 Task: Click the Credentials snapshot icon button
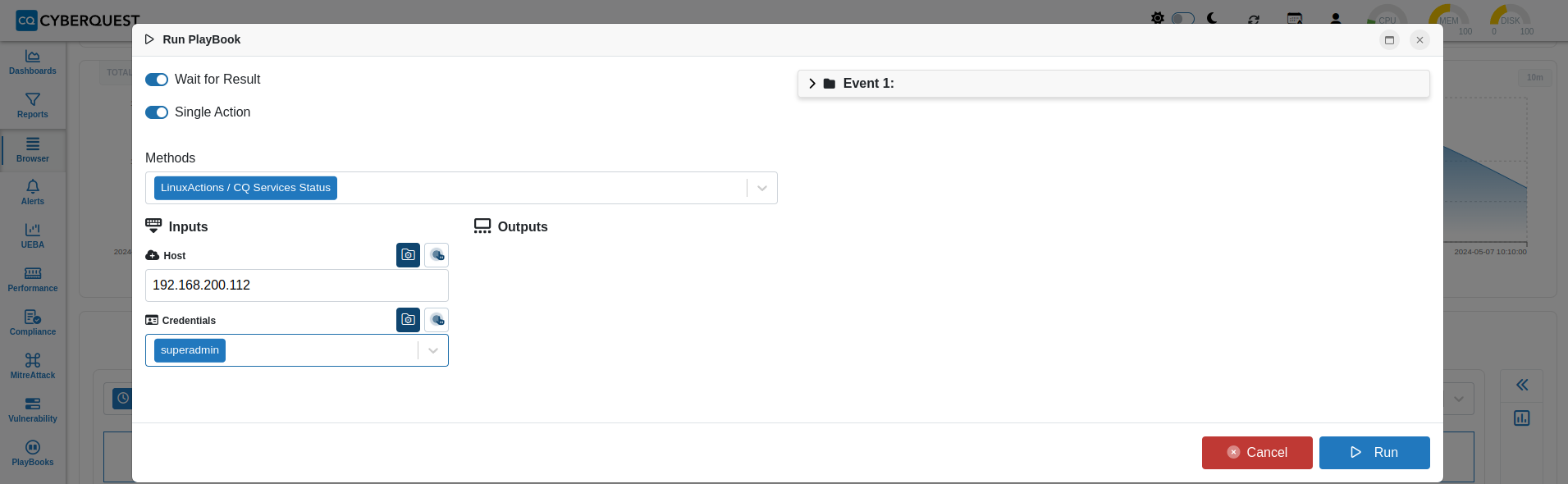pyautogui.click(x=408, y=320)
